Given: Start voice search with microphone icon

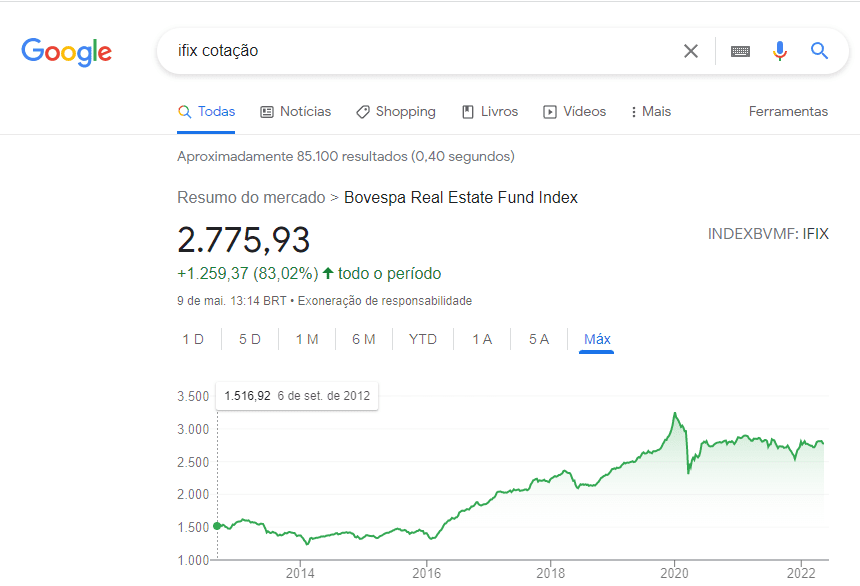Looking at the screenshot, I should click(780, 51).
